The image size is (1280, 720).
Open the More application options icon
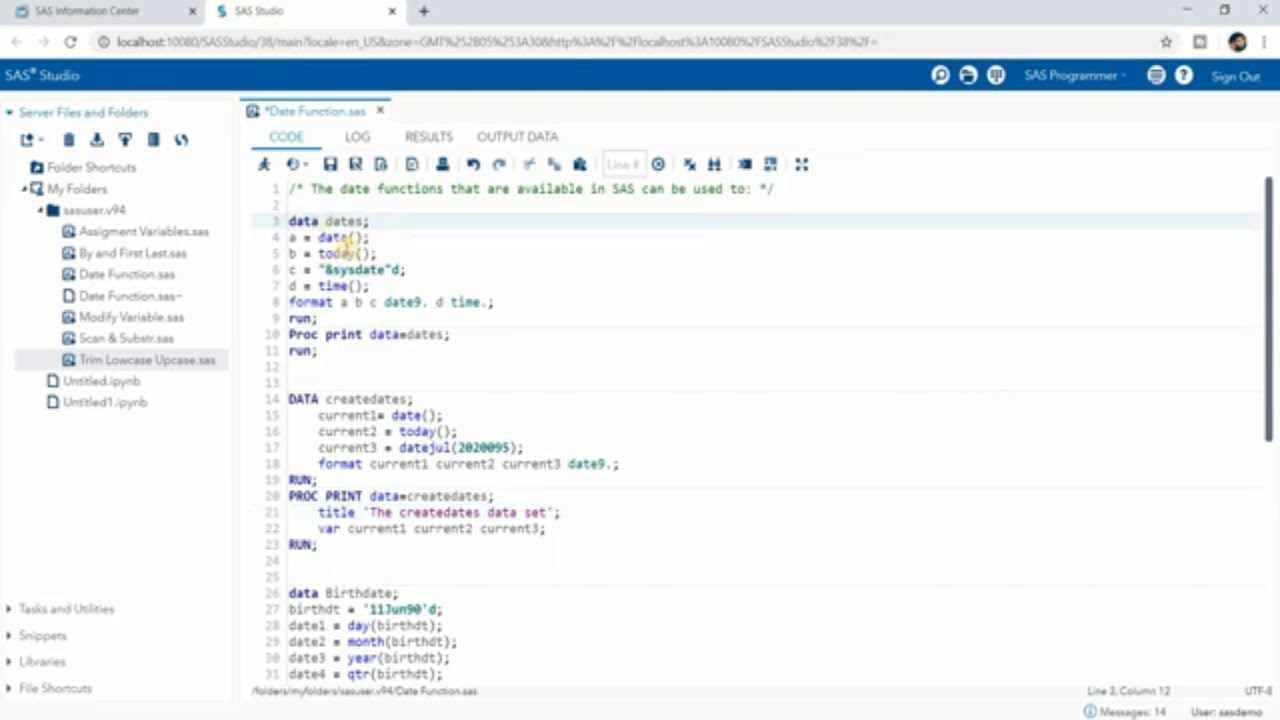(x=1156, y=76)
